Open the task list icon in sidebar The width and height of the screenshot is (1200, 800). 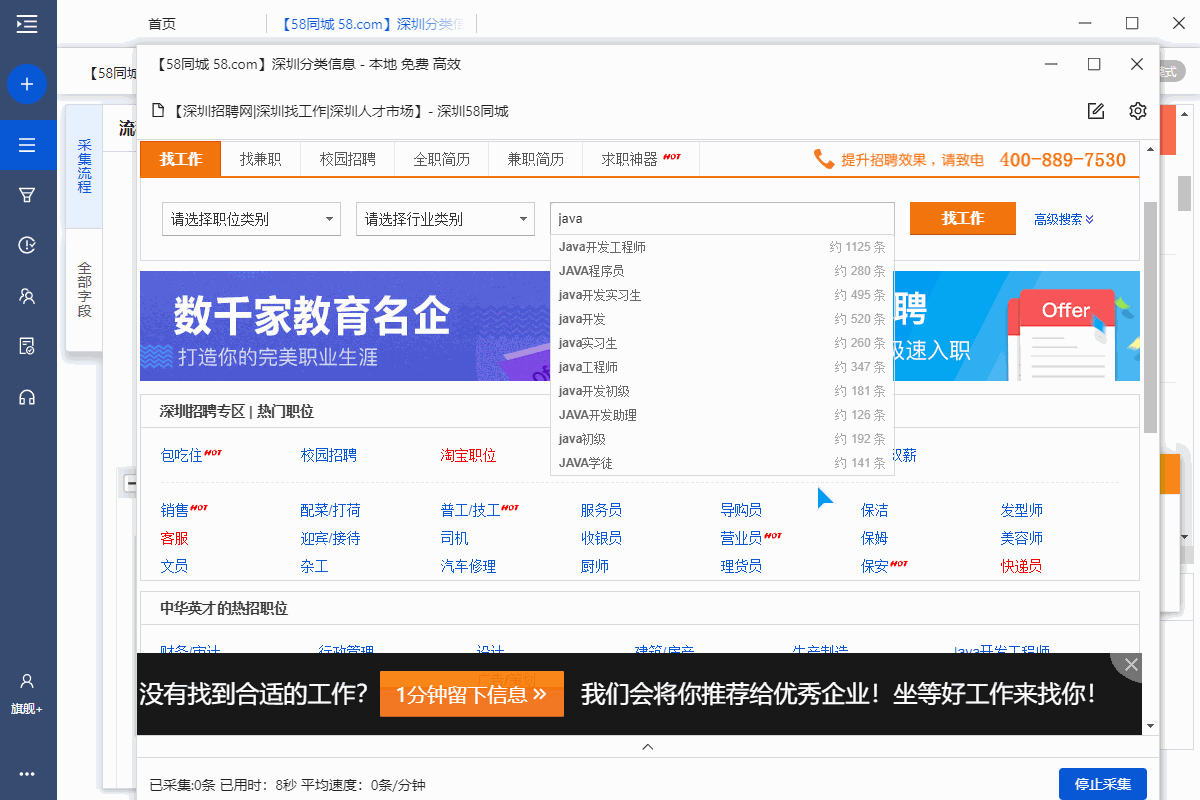(x=27, y=146)
